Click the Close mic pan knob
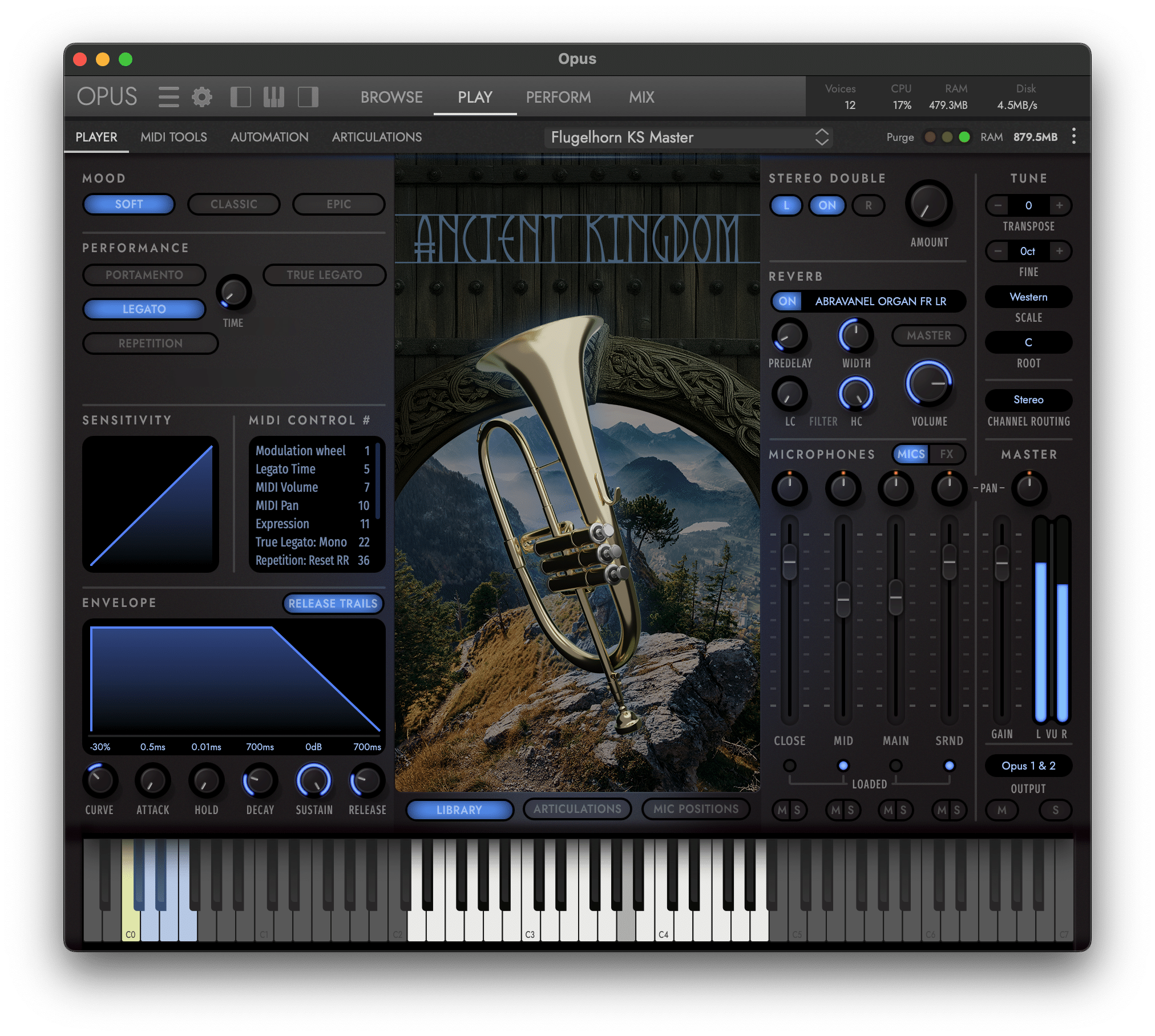Image resolution: width=1155 pixels, height=1036 pixels. [x=790, y=488]
